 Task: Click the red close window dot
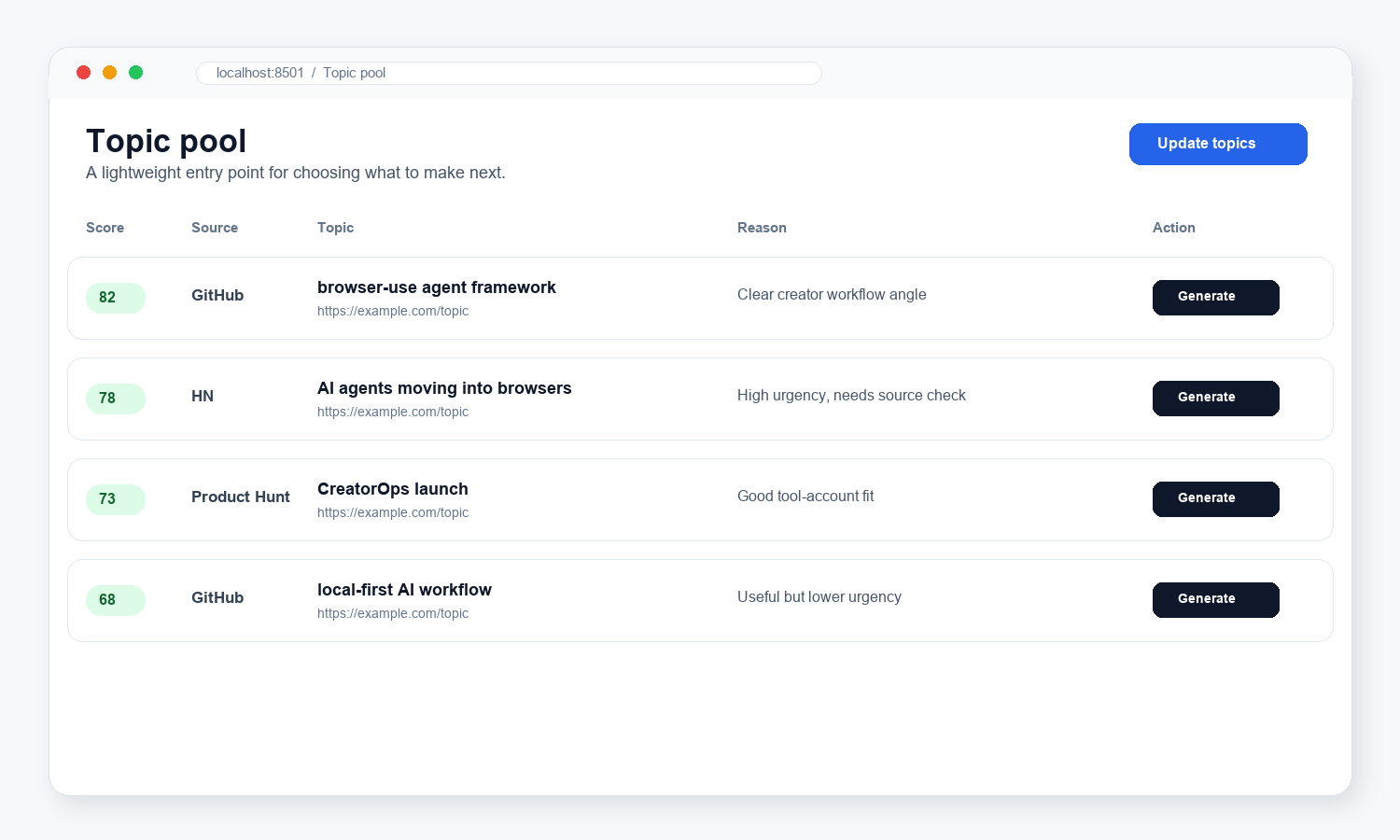tap(83, 72)
